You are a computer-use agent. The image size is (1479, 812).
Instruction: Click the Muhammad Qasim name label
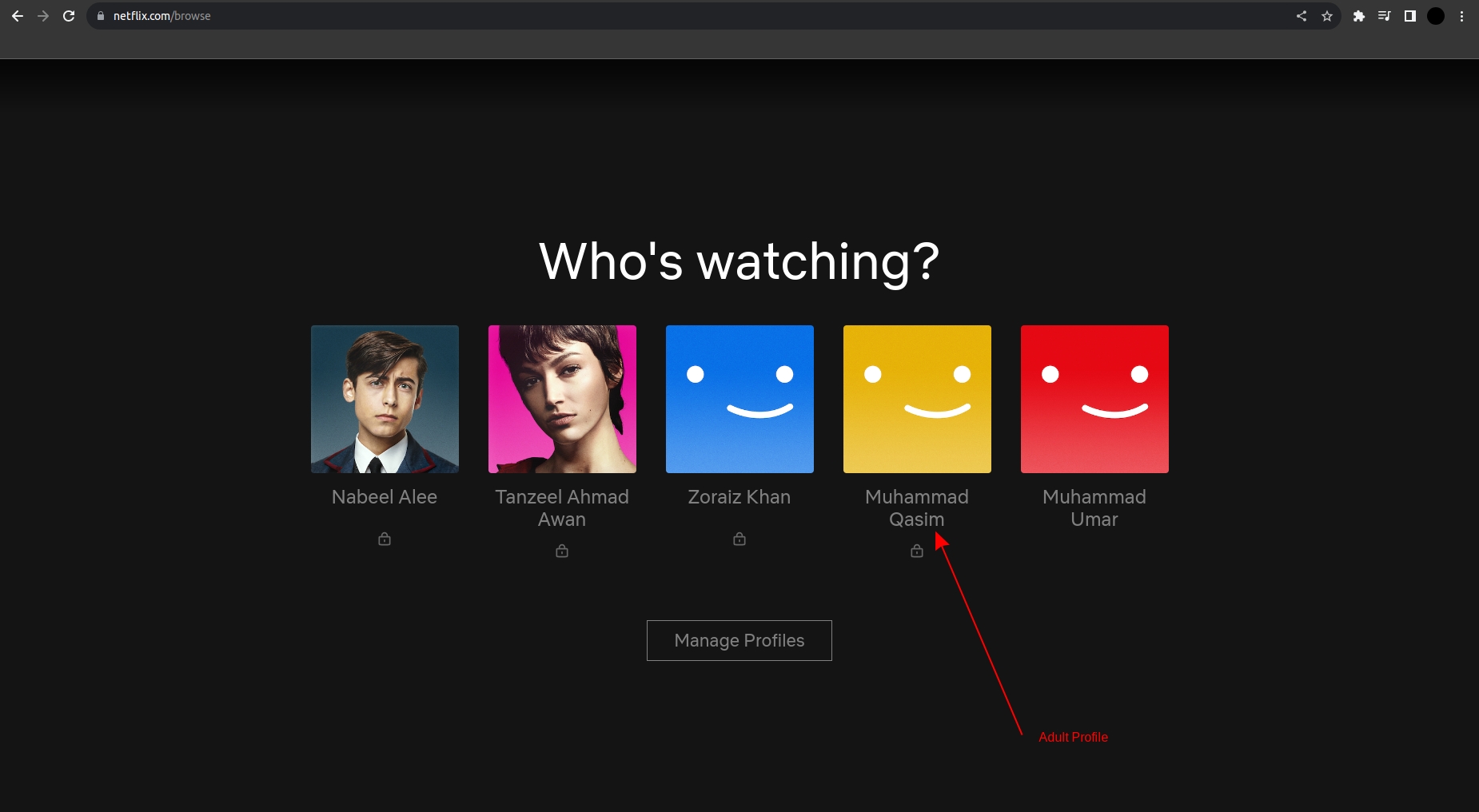[x=917, y=508]
